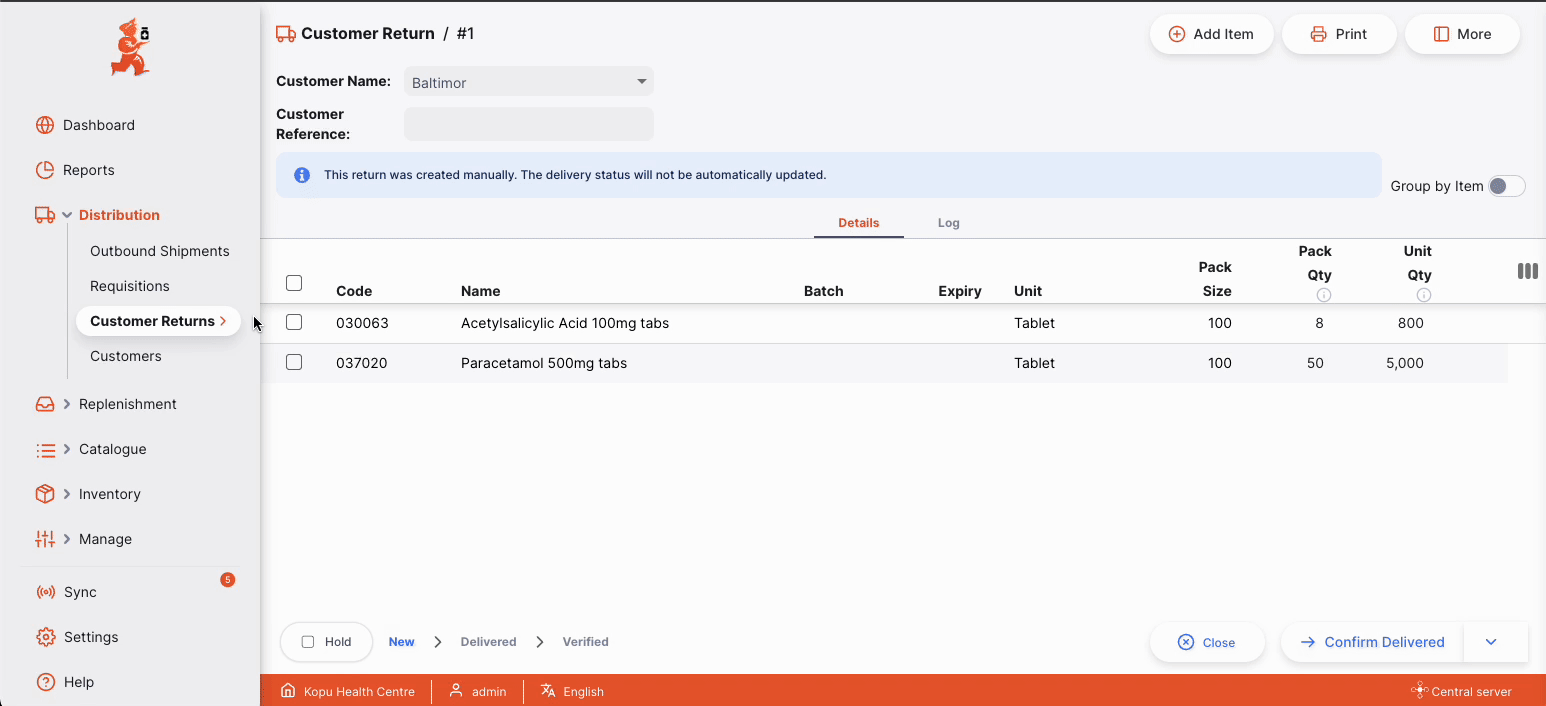The width and height of the screenshot is (1546, 706).
Task: Click the Catalogue list icon
Action: coord(45,450)
